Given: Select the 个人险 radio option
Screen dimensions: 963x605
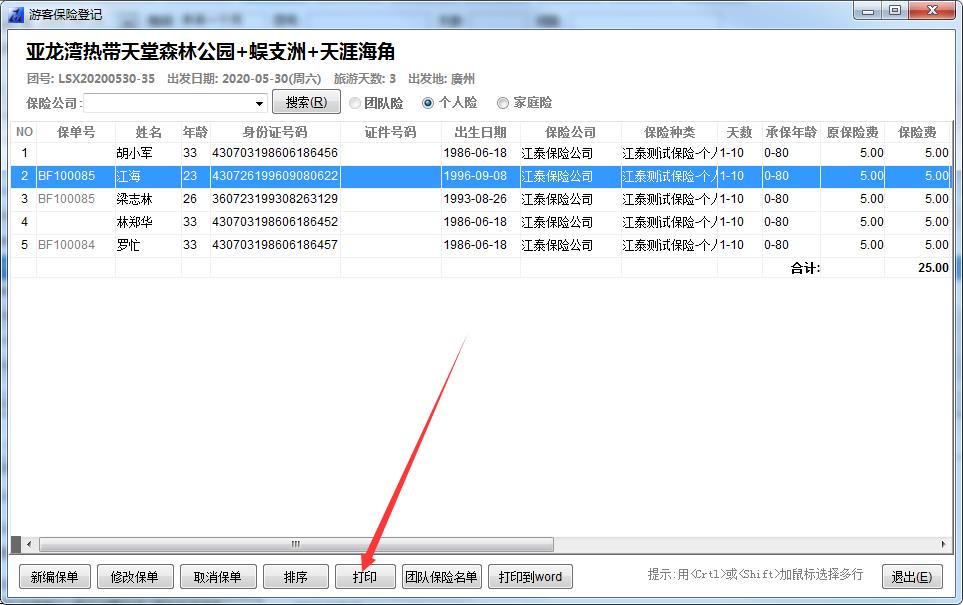Looking at the screenshot, I should pos(428,102).
